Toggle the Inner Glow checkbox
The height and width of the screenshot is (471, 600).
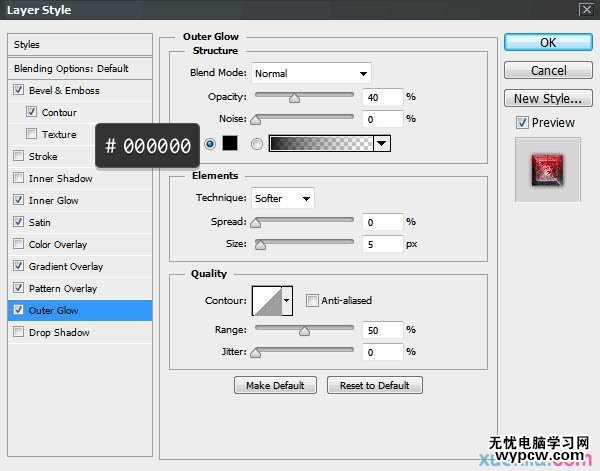tap(18, 200)
